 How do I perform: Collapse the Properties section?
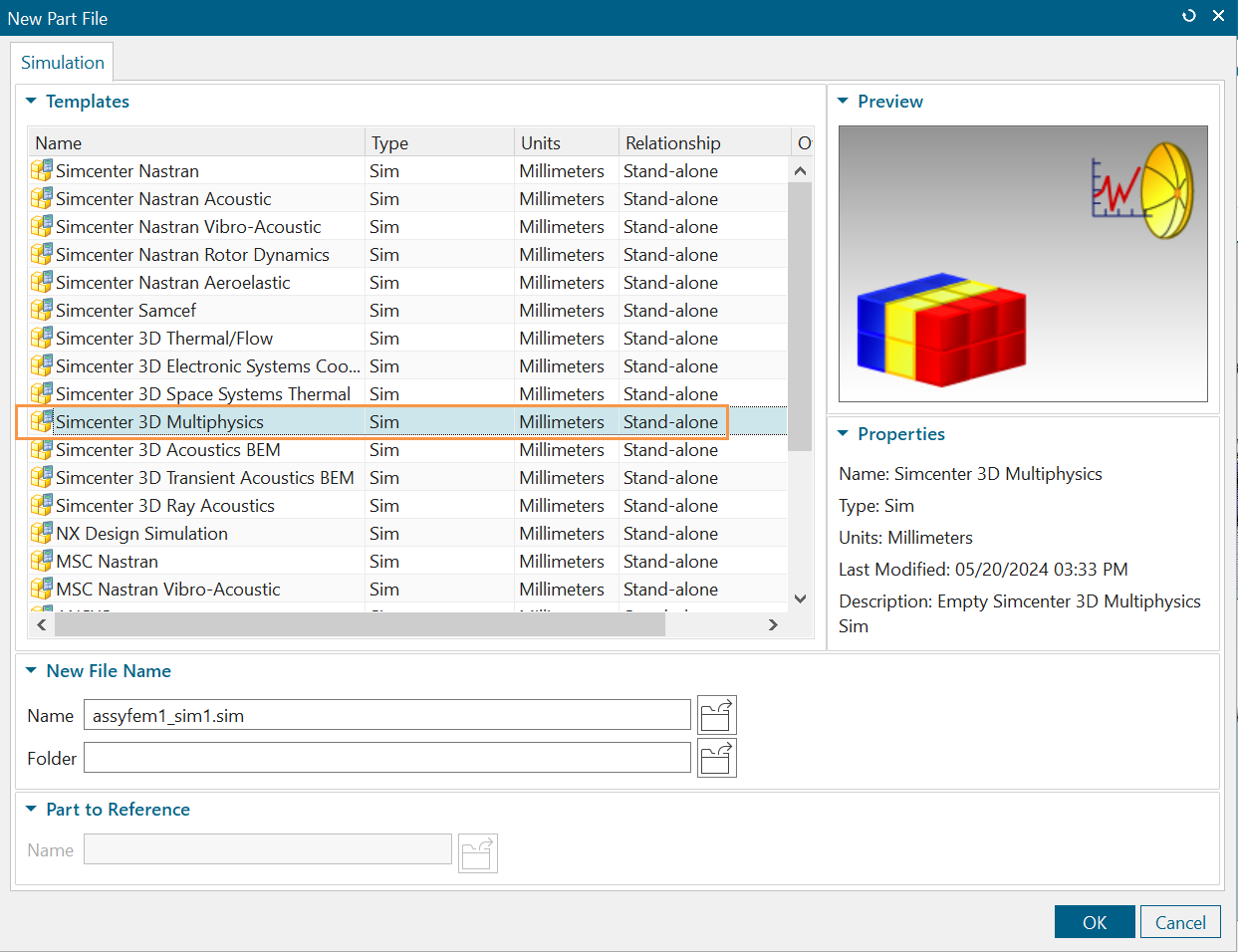[843, 434]
